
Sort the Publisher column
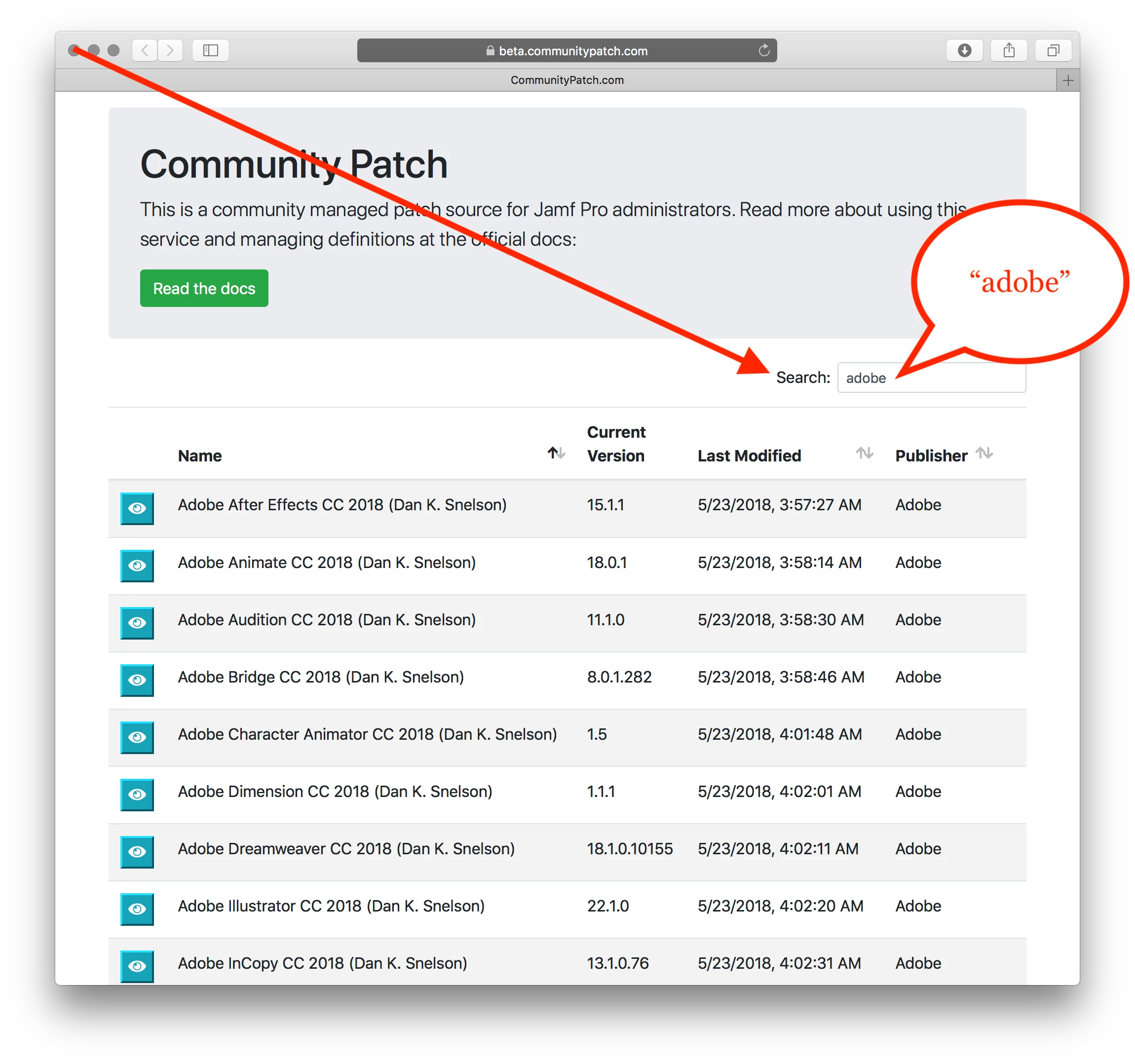[x=984, y=453]
